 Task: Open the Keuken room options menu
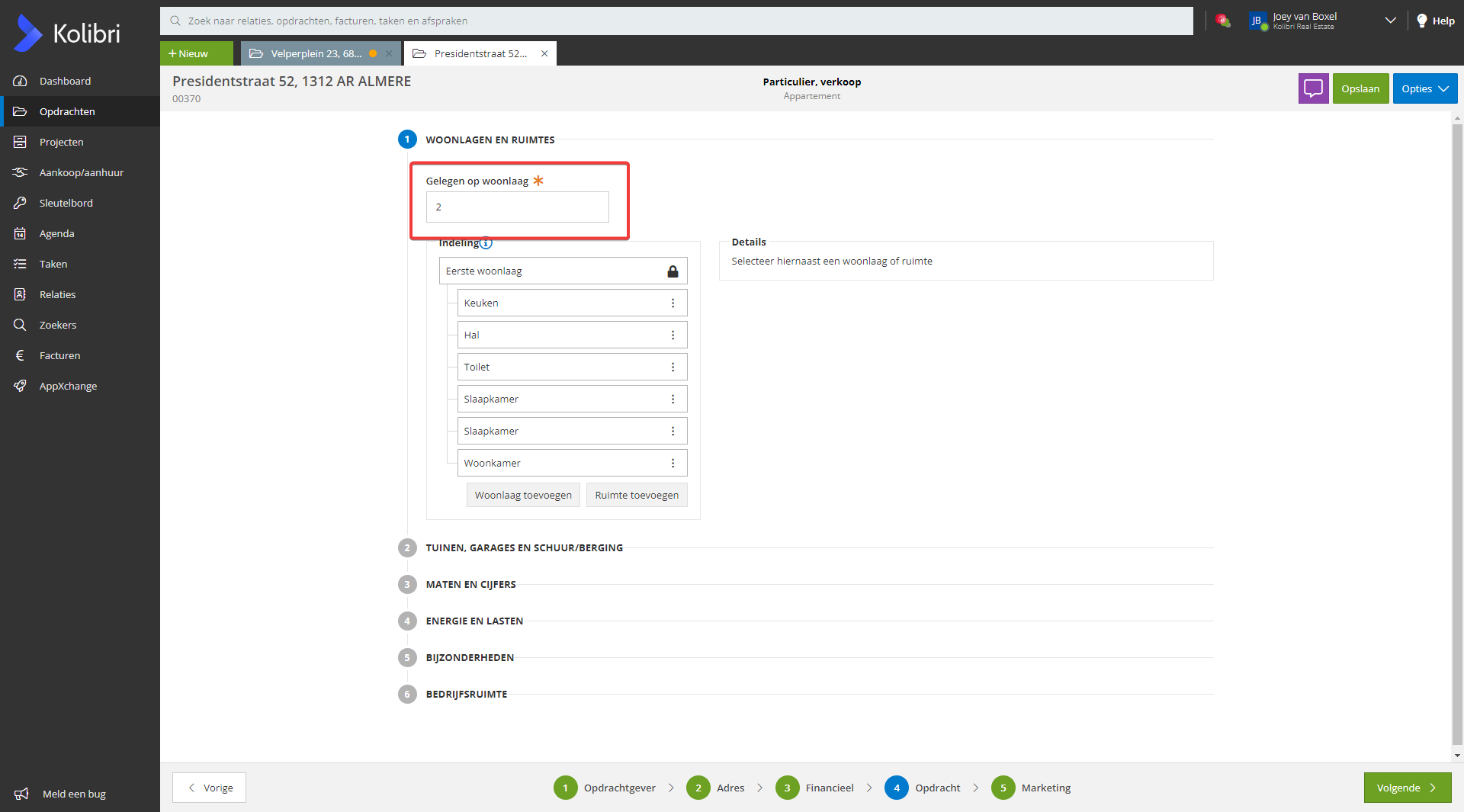click(x=673, y=303)
